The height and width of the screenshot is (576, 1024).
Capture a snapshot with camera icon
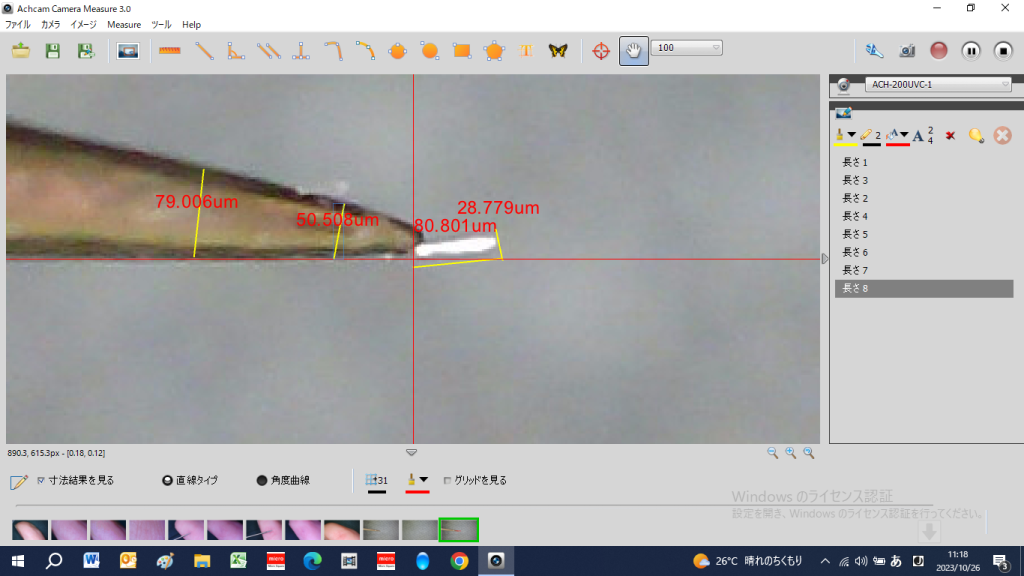coord(906,50)
